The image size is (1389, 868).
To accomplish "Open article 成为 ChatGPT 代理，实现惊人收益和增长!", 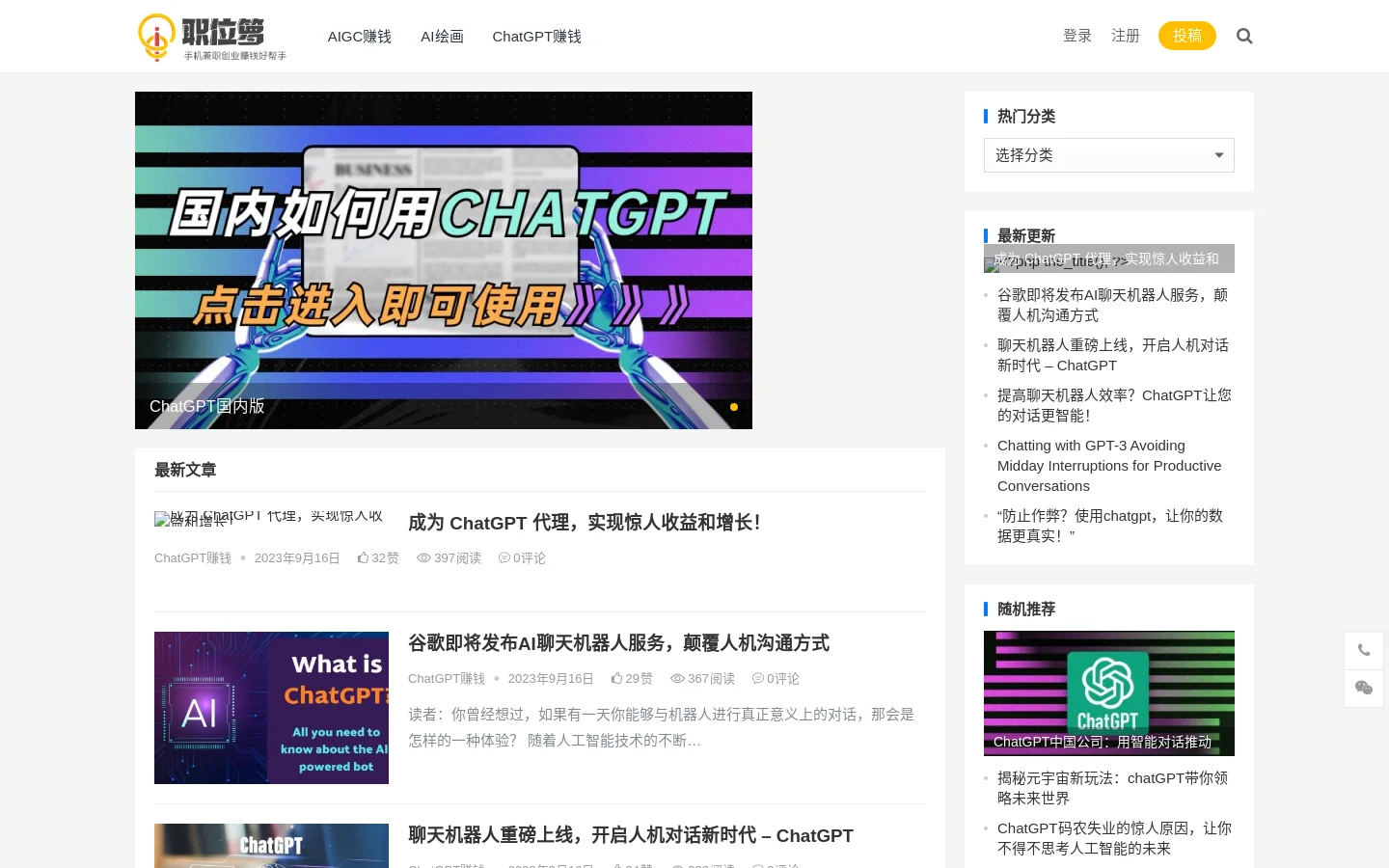I will pos(584,523).
